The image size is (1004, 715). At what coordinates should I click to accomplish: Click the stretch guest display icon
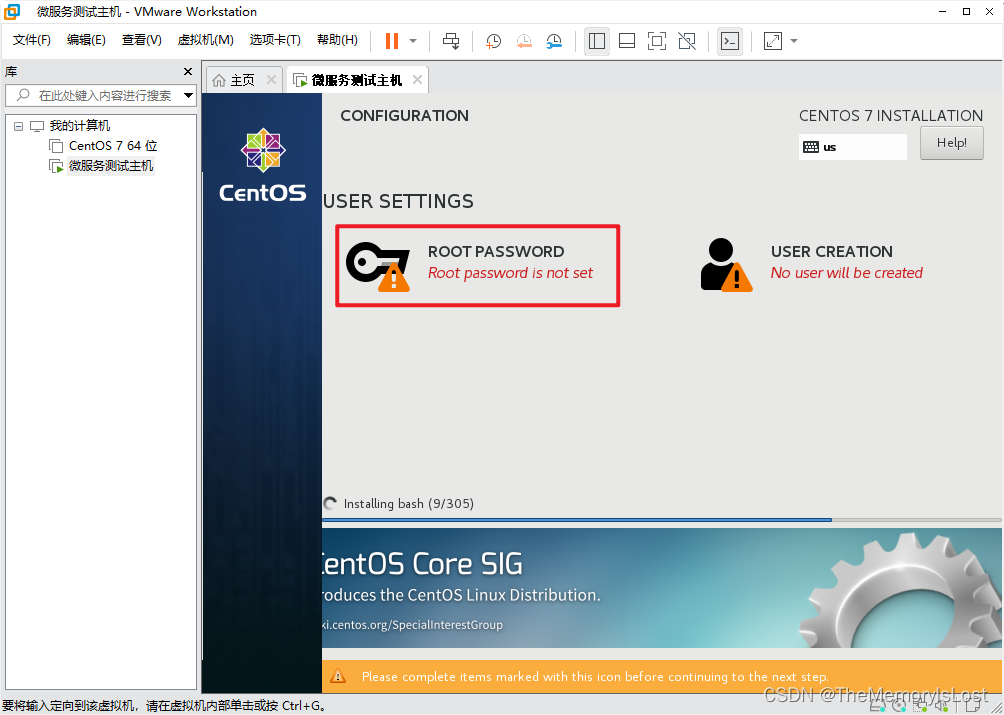(x=773, y=41)
